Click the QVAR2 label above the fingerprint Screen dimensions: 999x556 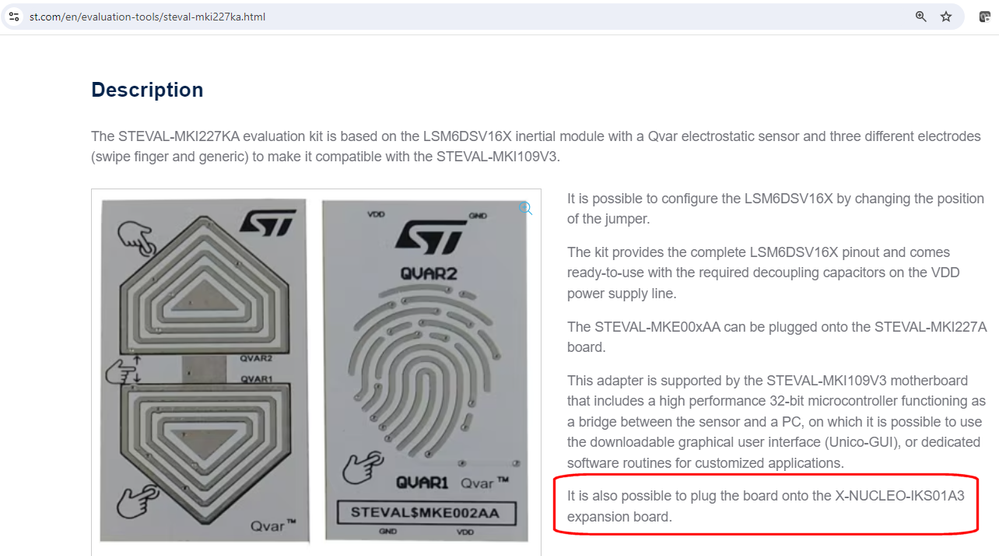(429, 274)
